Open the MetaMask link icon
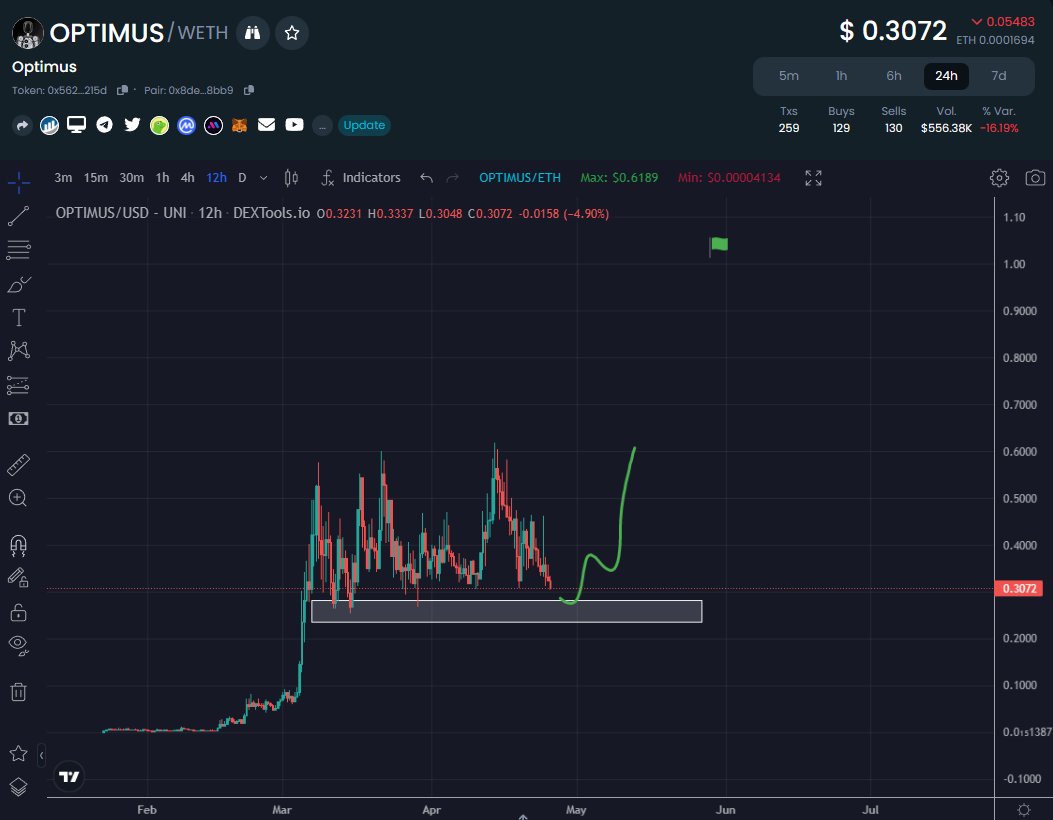 pyautogui.click(x=240, y=125)
